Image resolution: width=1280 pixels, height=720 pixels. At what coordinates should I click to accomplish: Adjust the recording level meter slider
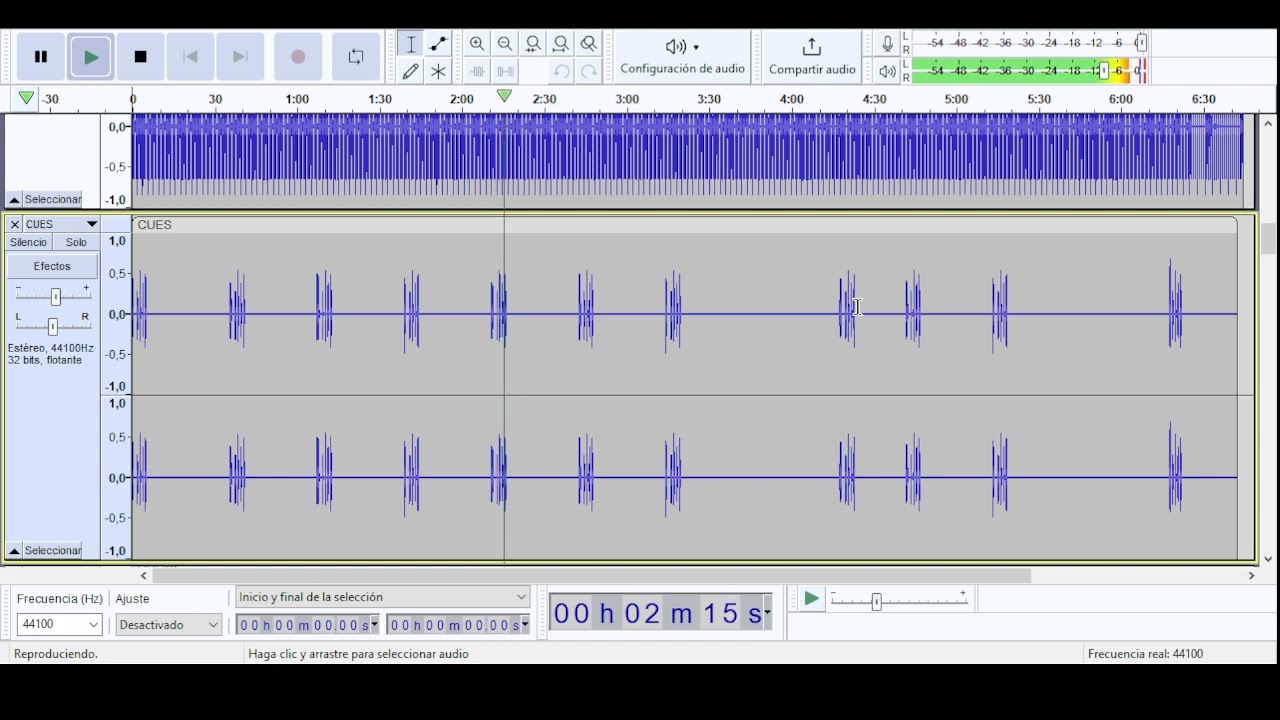click(x=1141, y=43)
